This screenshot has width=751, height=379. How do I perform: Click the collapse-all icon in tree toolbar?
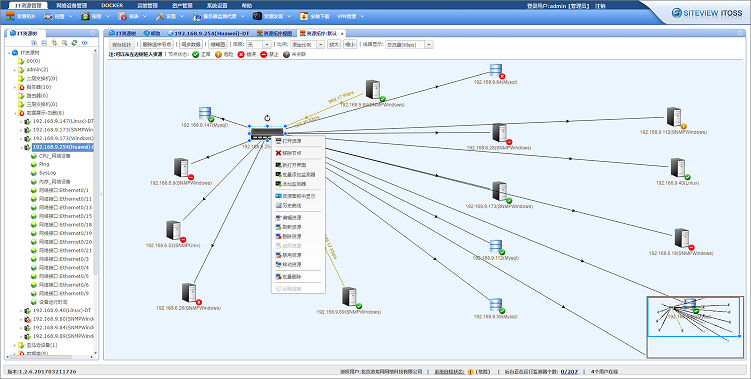(x=44, y=43)
